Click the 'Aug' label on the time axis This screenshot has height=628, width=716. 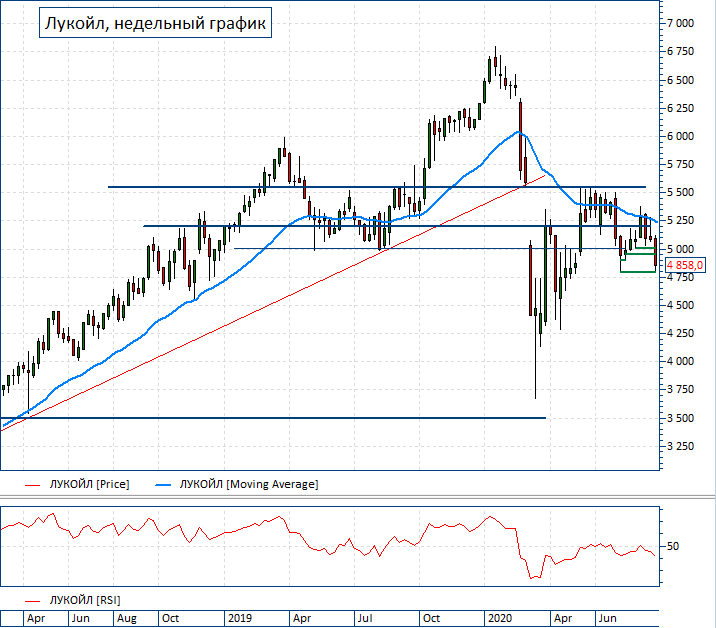coord(126,618)
